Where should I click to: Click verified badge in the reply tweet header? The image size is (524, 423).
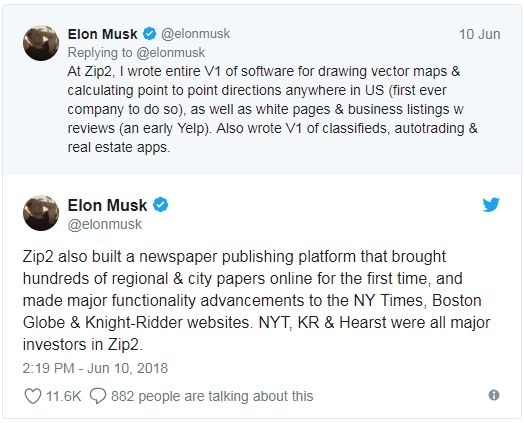[x=149, y=34]
